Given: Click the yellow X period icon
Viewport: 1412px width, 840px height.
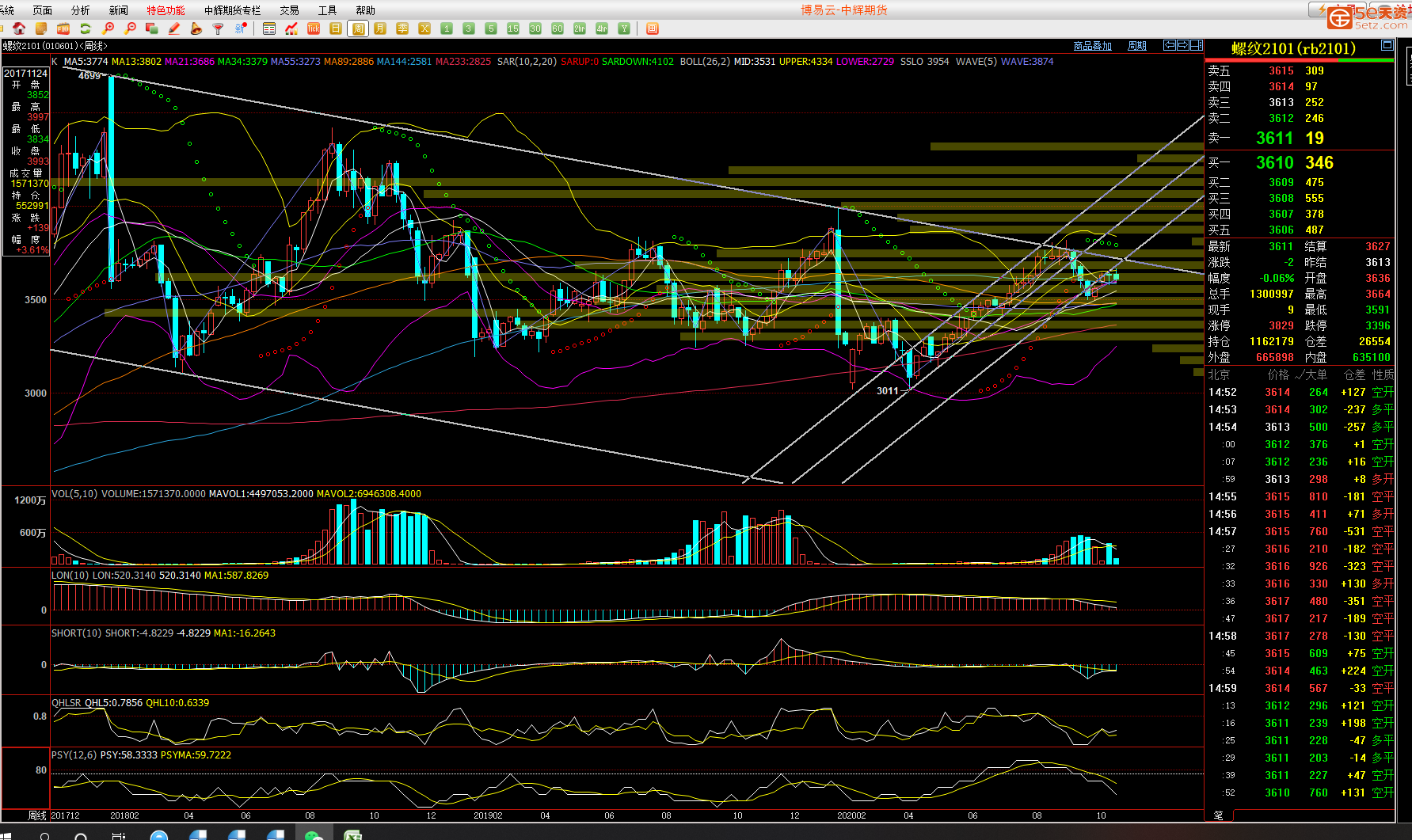Looking at the screenshot, I should point(424,29).
